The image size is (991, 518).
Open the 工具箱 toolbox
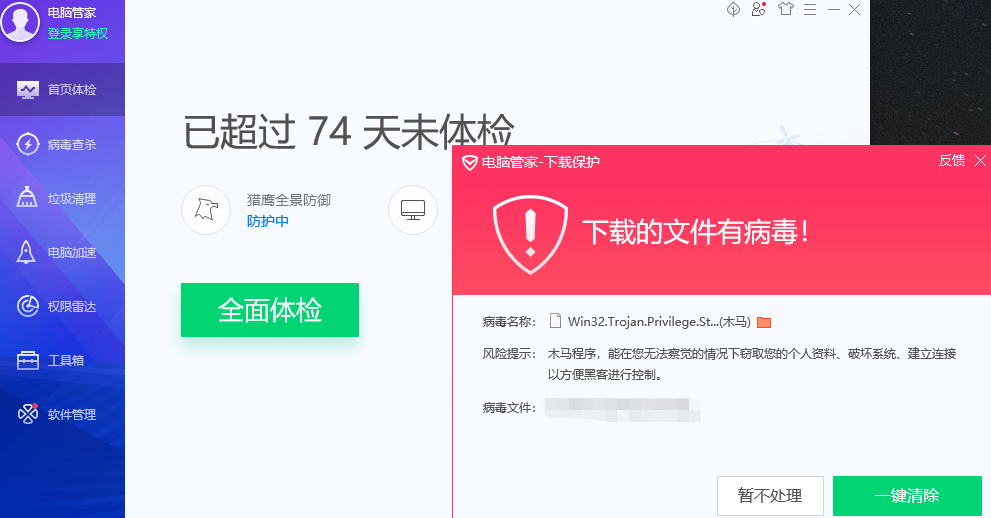point(63,360)
